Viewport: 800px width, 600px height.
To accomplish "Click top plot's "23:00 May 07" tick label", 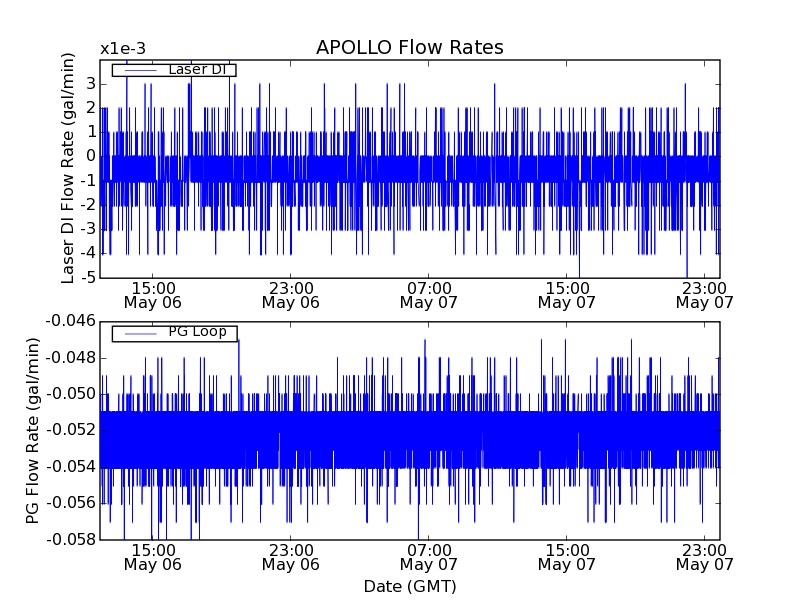I will pos(705,294).
